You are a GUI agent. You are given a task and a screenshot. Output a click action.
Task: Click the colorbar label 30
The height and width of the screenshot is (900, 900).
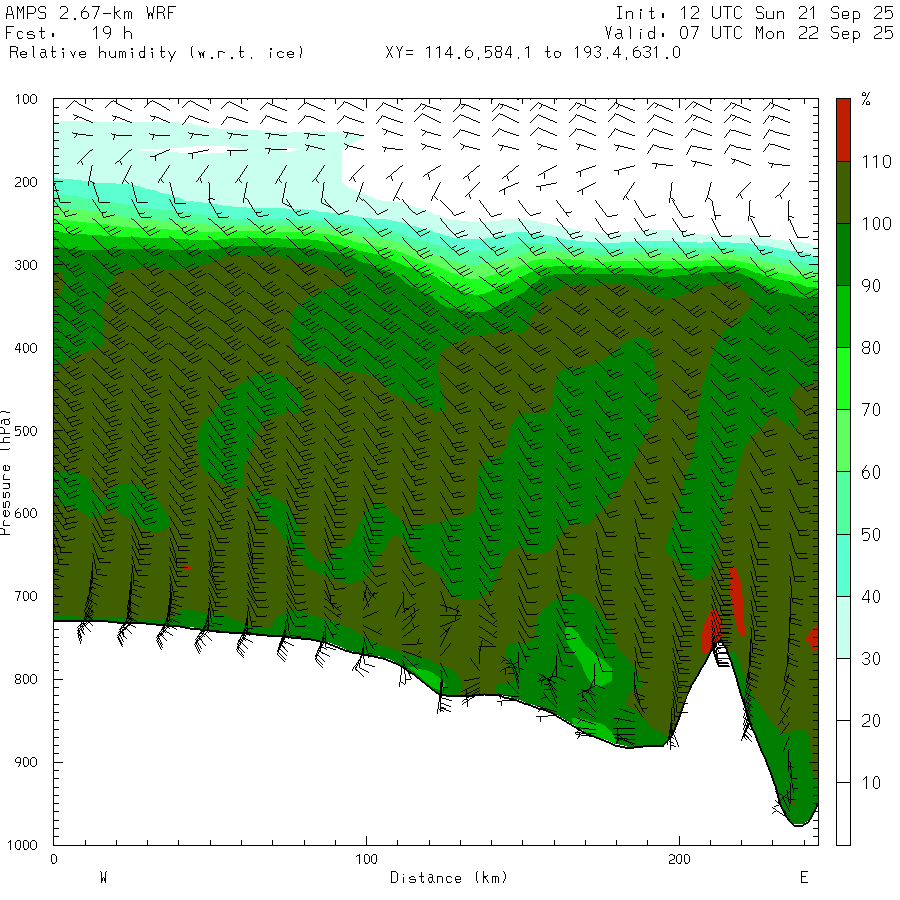click(871, 659)
